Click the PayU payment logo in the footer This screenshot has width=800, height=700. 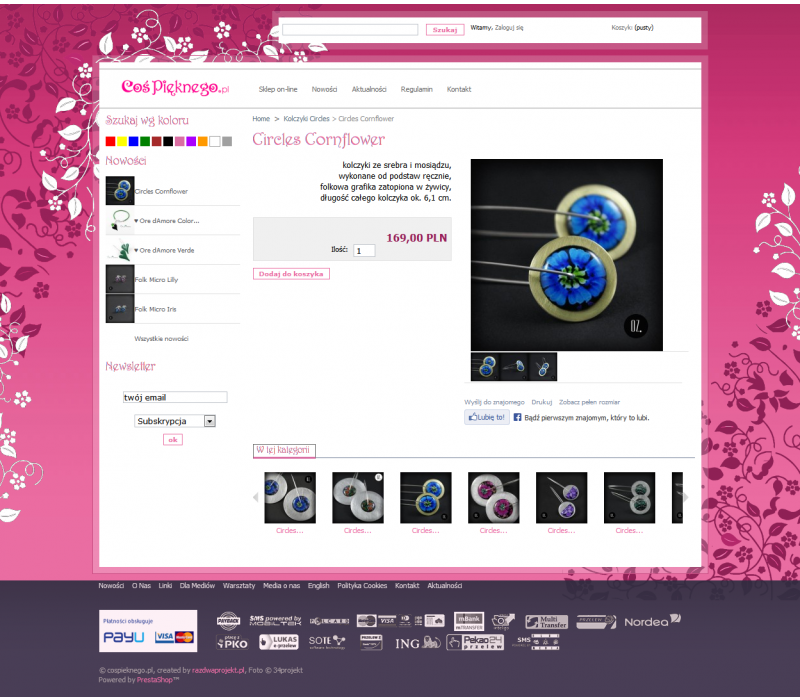coord(124,637)
